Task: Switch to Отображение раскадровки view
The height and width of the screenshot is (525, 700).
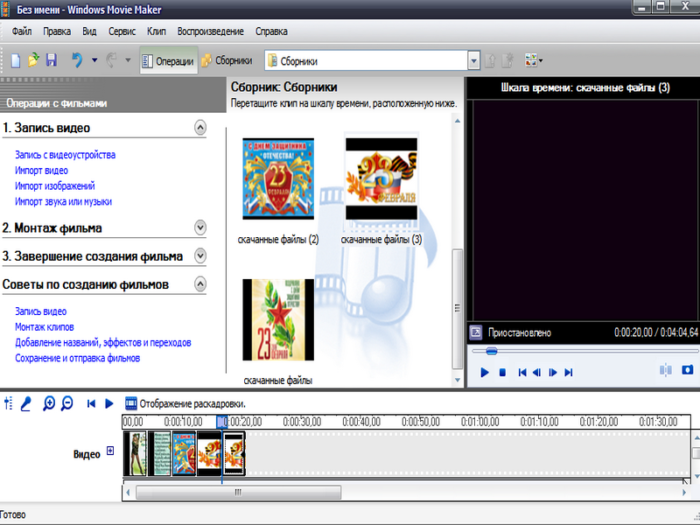Action: pyautogui.click(x=185, y=404)
